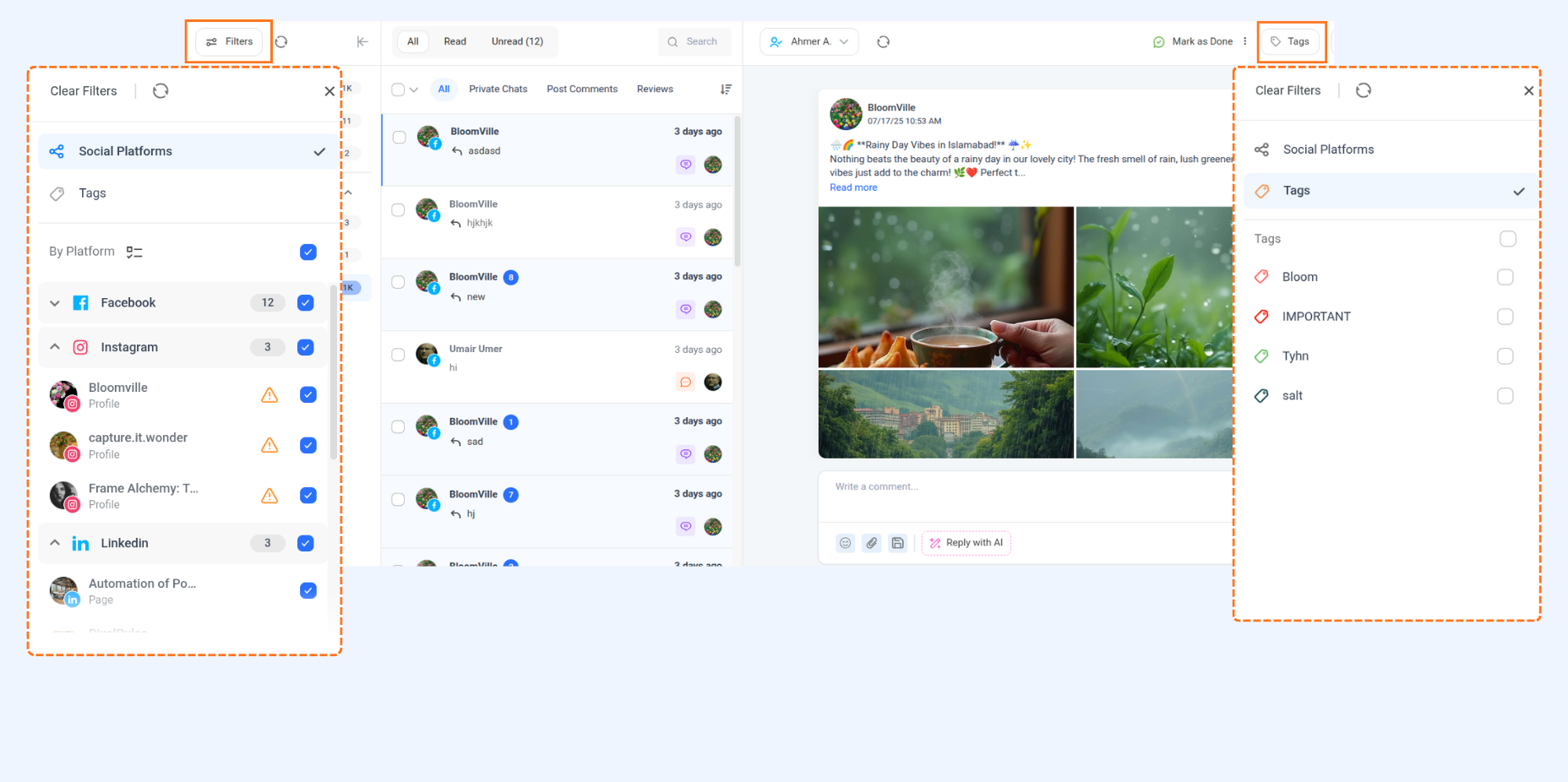Reset filters icon in right panel
Image resolution: width=1568 pixels, height=782 pixels.
pyautogui.click(x=1364, y=90)
